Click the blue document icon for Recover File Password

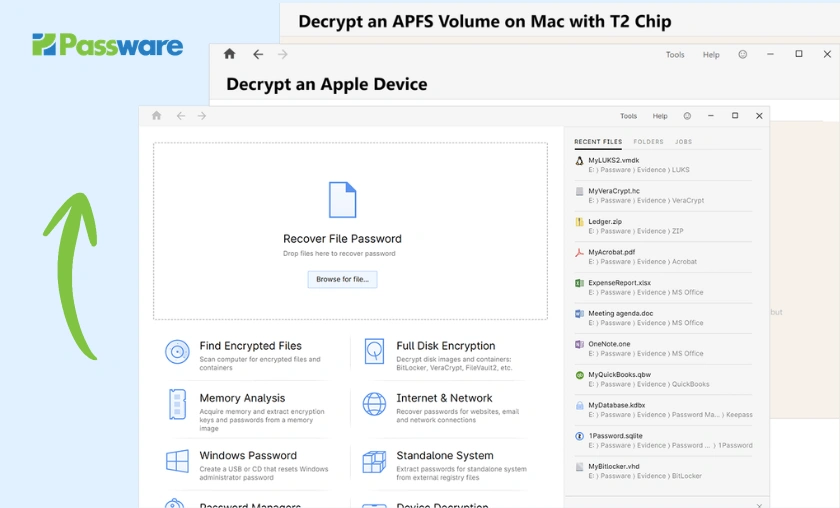click(342, 200)
